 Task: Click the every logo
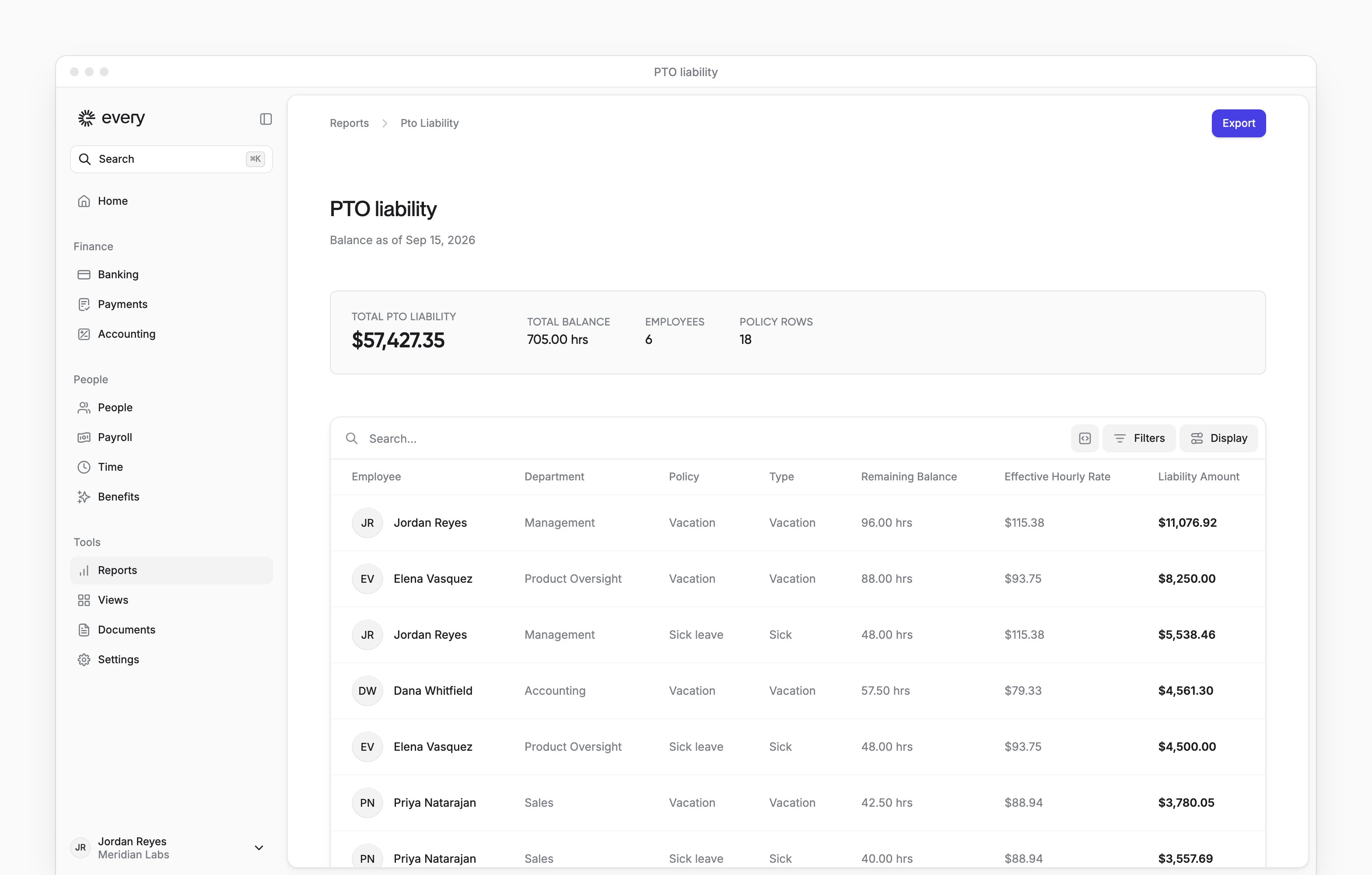click(x=112, y=118)
